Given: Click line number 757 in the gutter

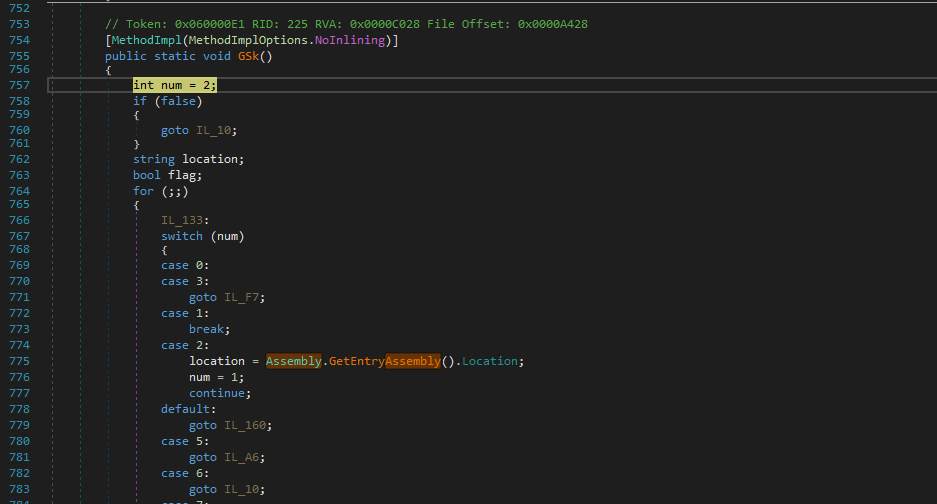Looking at the screenshot, I should click(19, 86).
